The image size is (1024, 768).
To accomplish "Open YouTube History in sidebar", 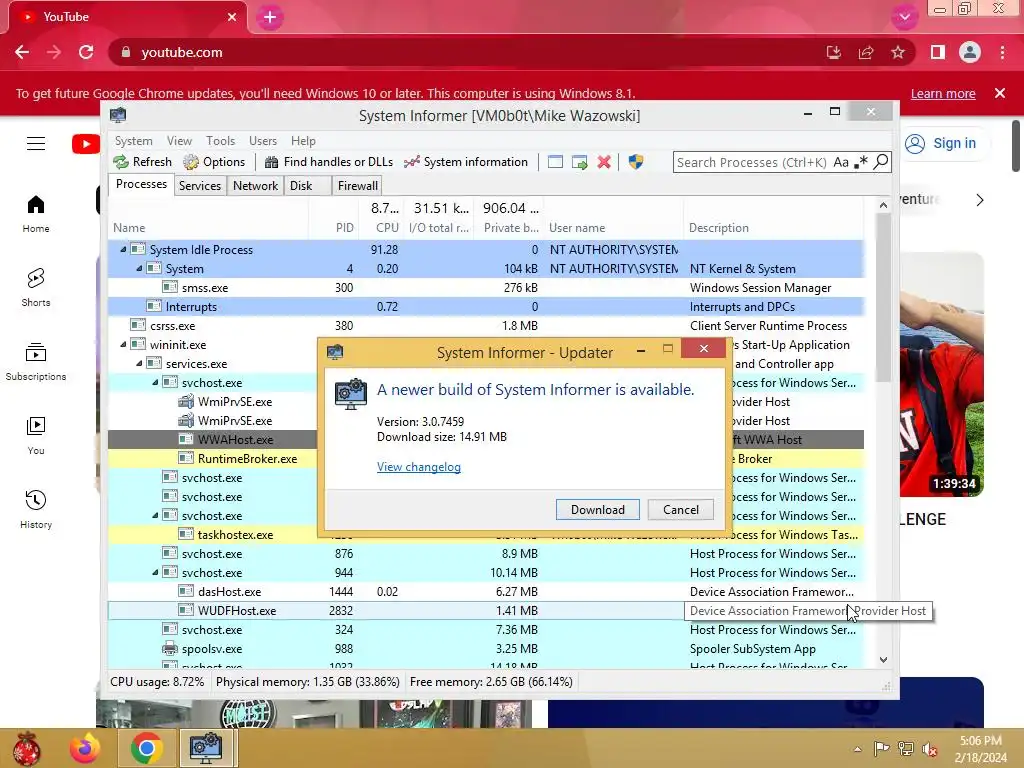I will point(36,509).
